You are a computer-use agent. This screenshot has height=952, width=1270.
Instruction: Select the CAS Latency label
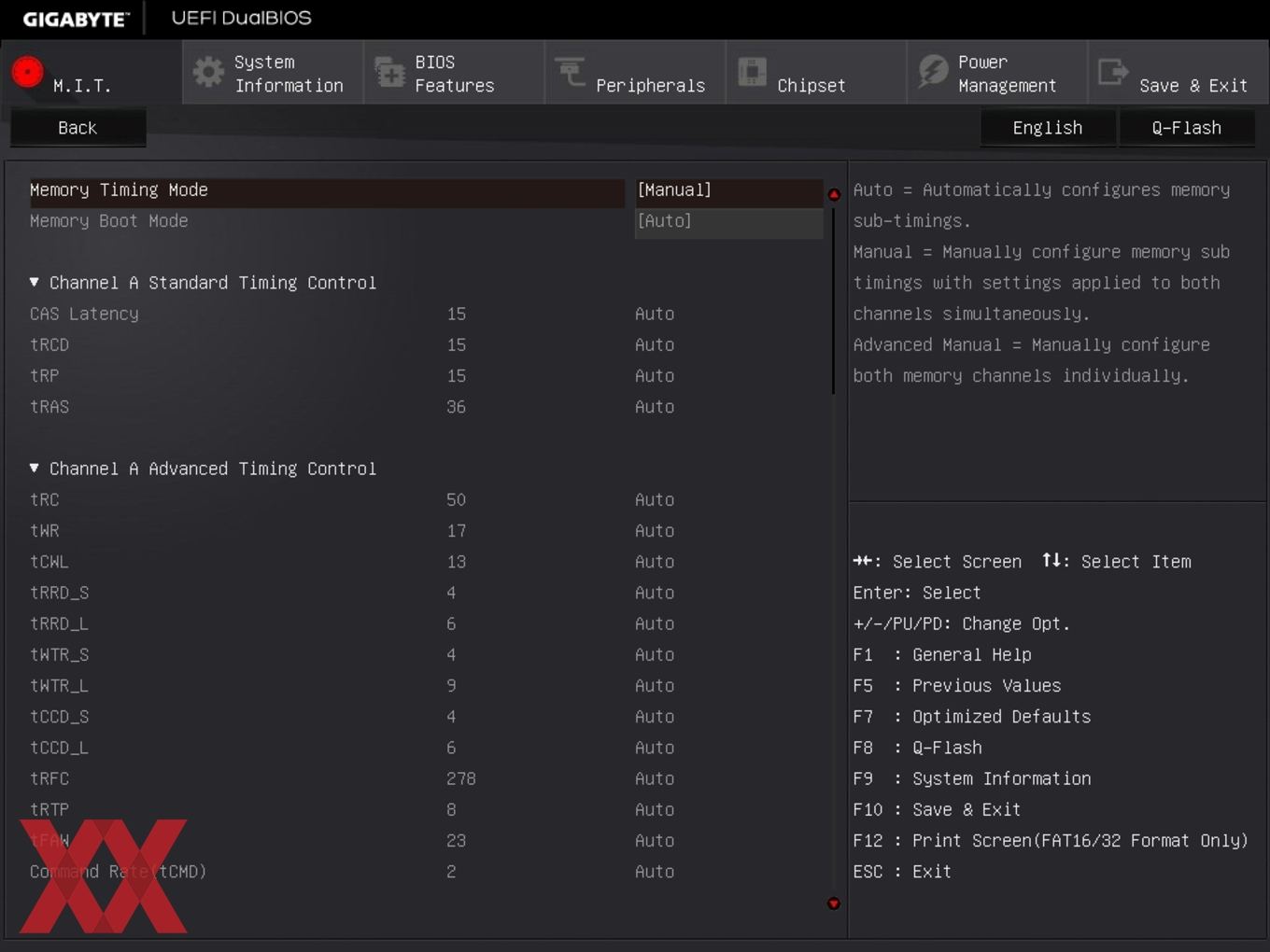click(x=84, y=314)
